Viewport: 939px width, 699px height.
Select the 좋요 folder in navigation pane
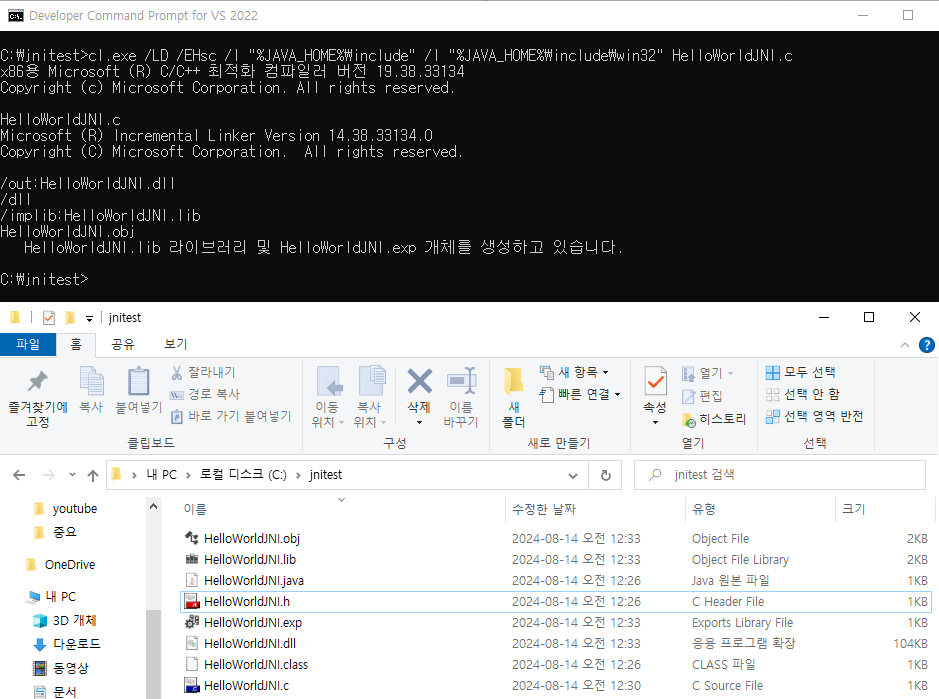64,532
